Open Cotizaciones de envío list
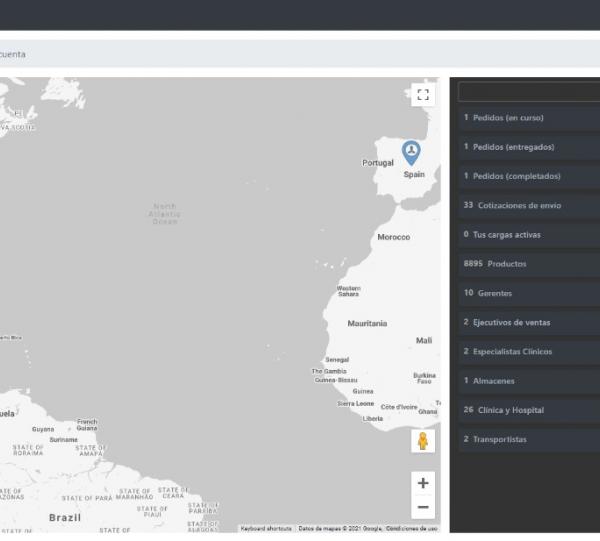This screenshot has height=541, width=600. pyautogui.click(x=529, y=205)
